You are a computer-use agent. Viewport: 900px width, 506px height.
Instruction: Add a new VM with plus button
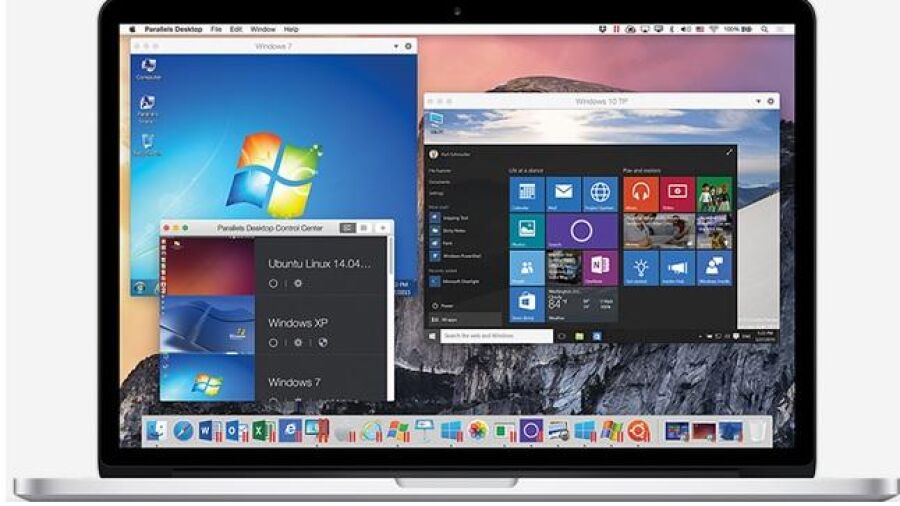(x=383, y=228)
